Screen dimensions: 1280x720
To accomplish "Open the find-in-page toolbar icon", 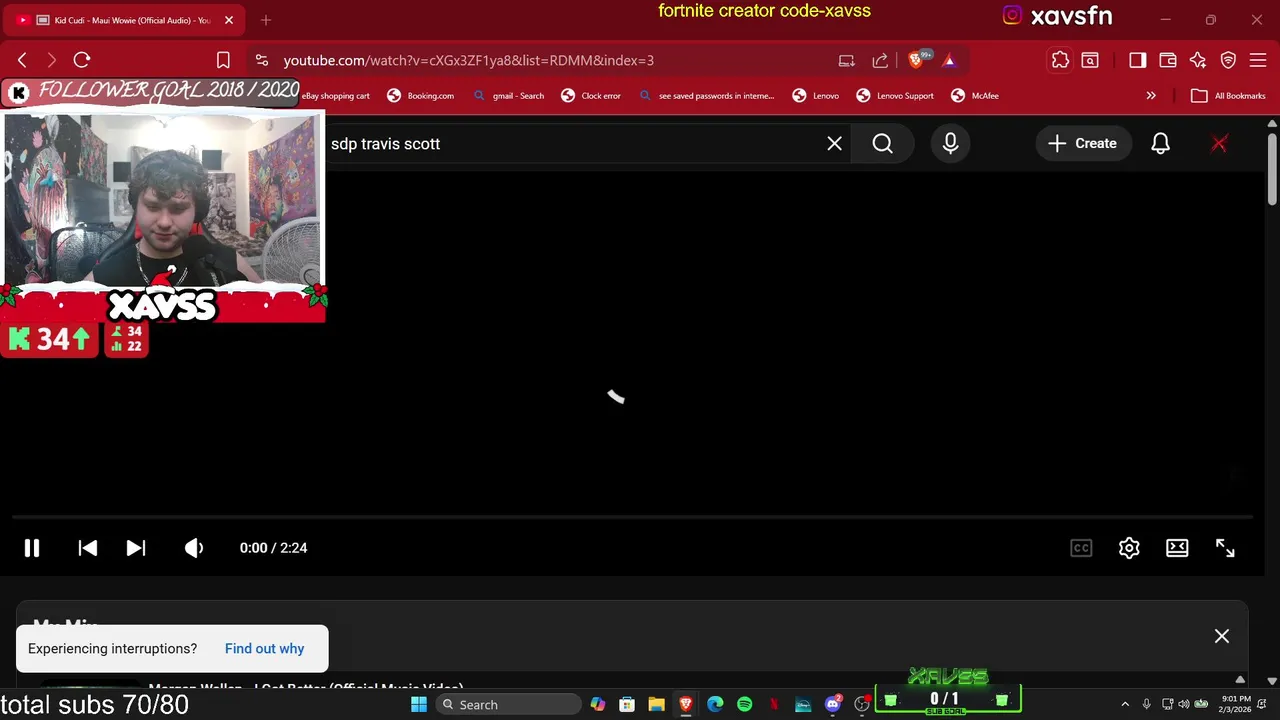I will click(1090, 60).
